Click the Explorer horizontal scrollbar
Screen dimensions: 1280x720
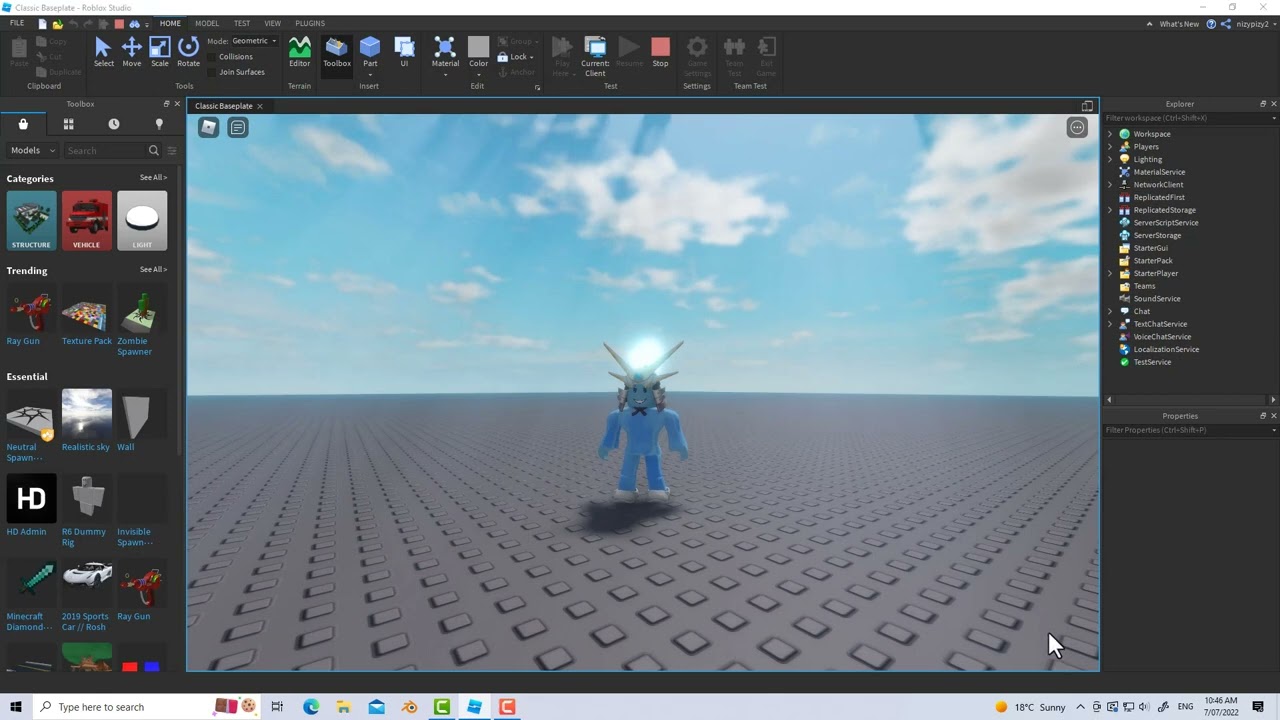(1191, 399)
